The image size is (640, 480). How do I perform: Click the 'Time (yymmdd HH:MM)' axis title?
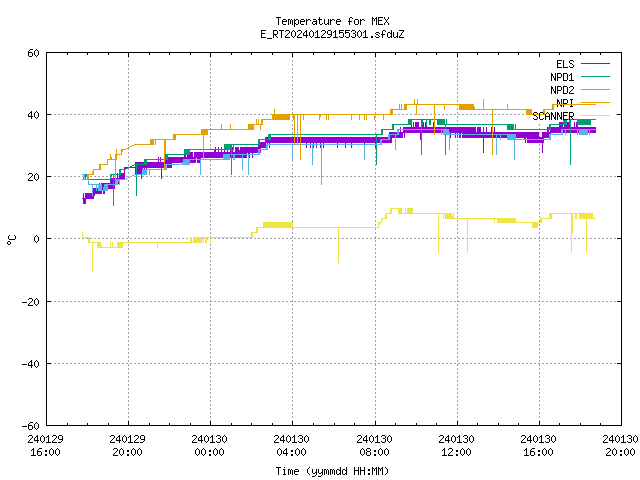click(332, 471)
